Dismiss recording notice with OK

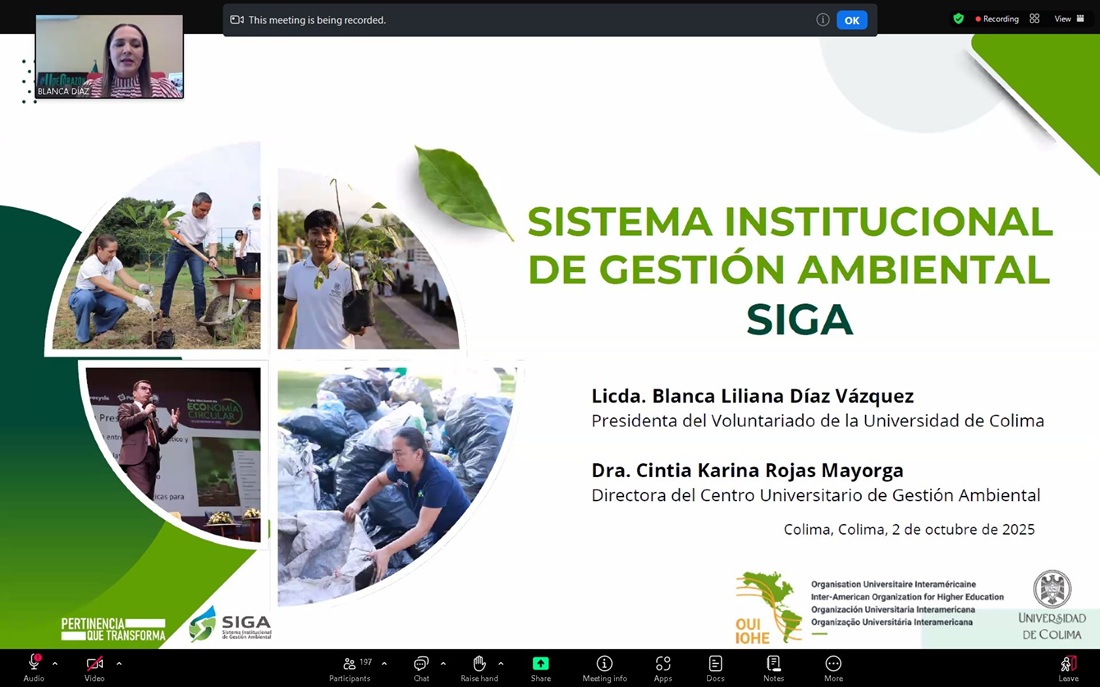tap(851, 20)
